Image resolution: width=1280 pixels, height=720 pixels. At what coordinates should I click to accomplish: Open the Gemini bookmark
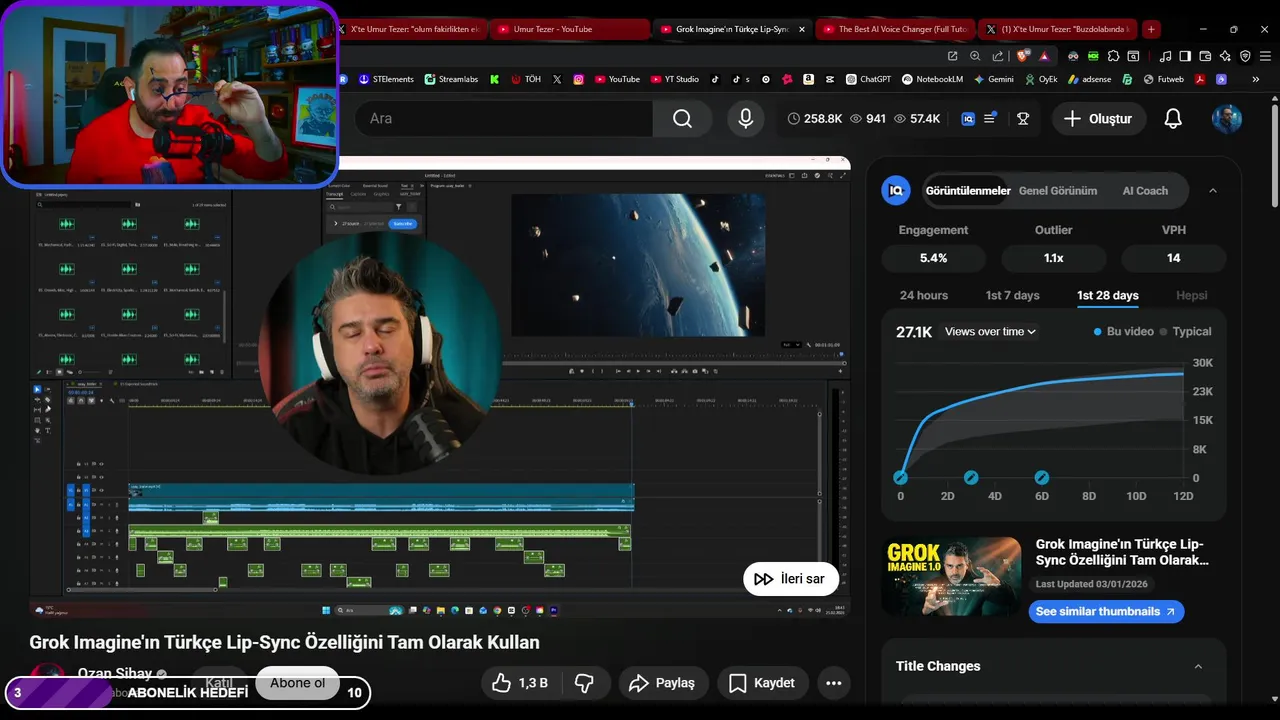click(994, 79)
